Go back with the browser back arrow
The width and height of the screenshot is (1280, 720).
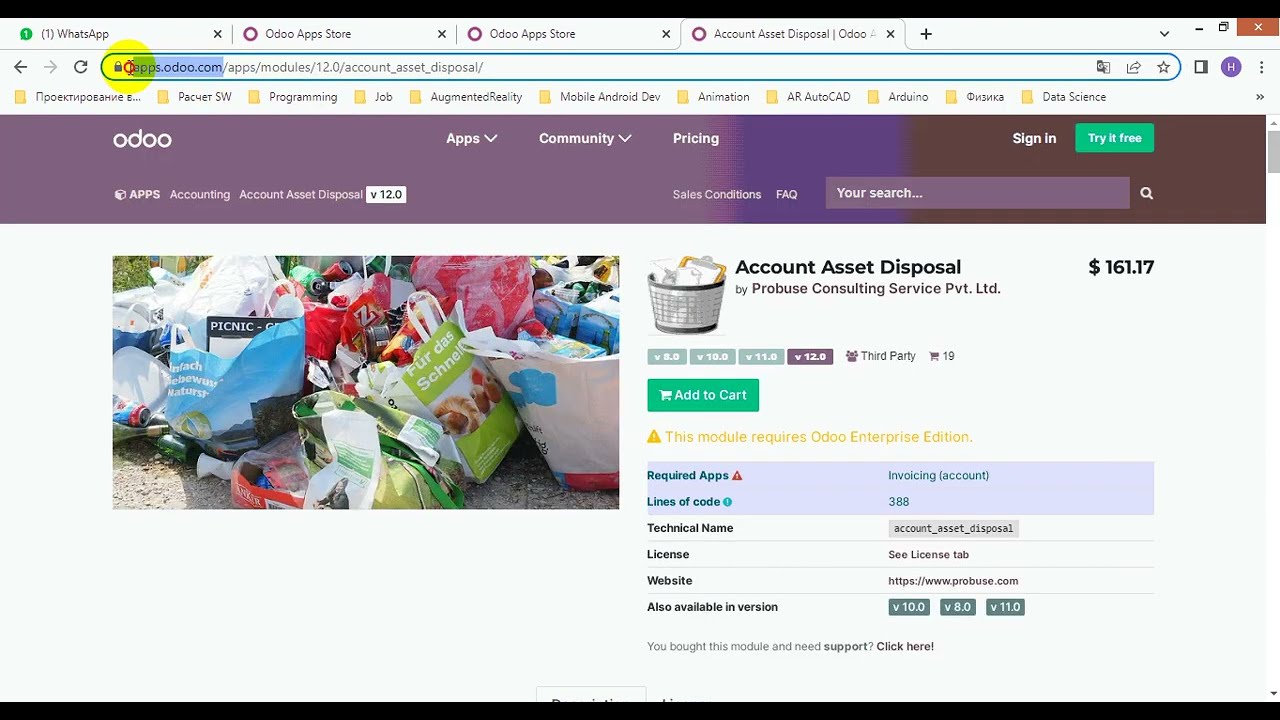21,67
